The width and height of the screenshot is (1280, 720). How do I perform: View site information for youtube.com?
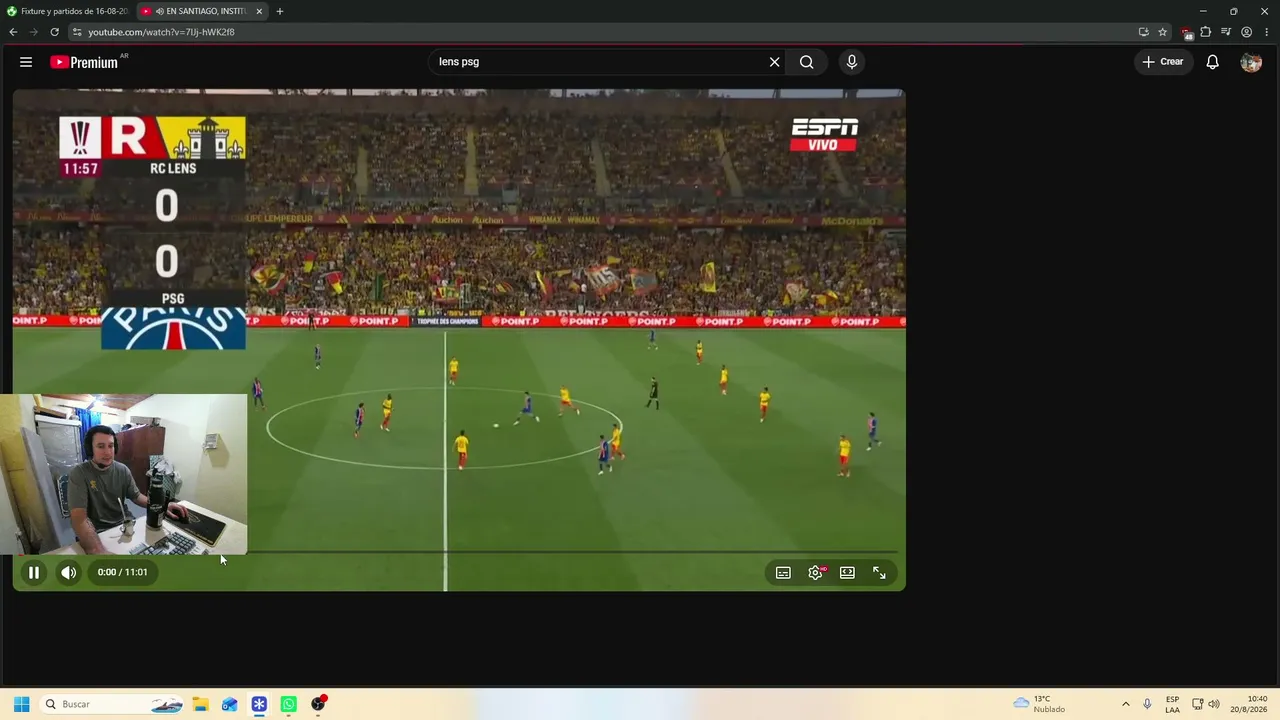pyautogui.click(x=77, y=32)
